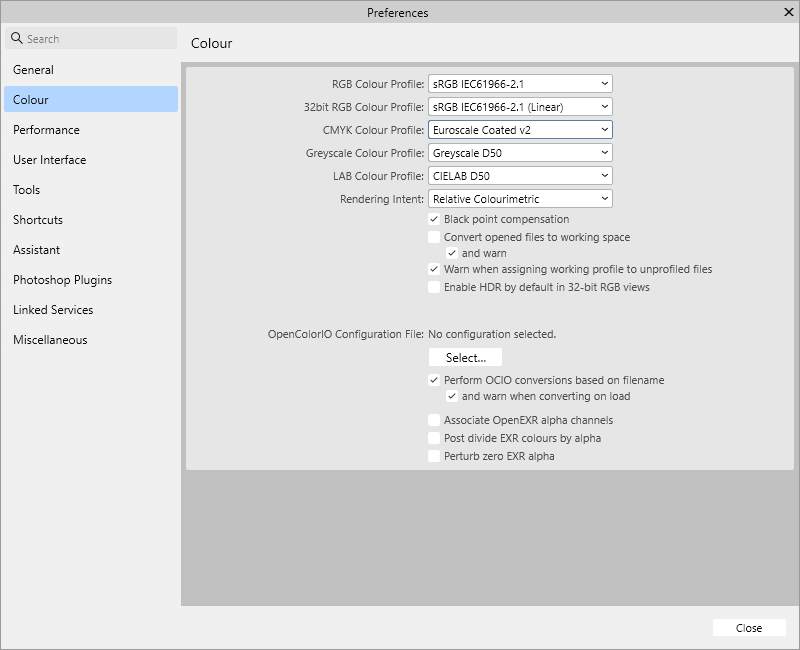Toggle Black point compensation
This screenshot has width=800, height=650.
pos(434,218)
